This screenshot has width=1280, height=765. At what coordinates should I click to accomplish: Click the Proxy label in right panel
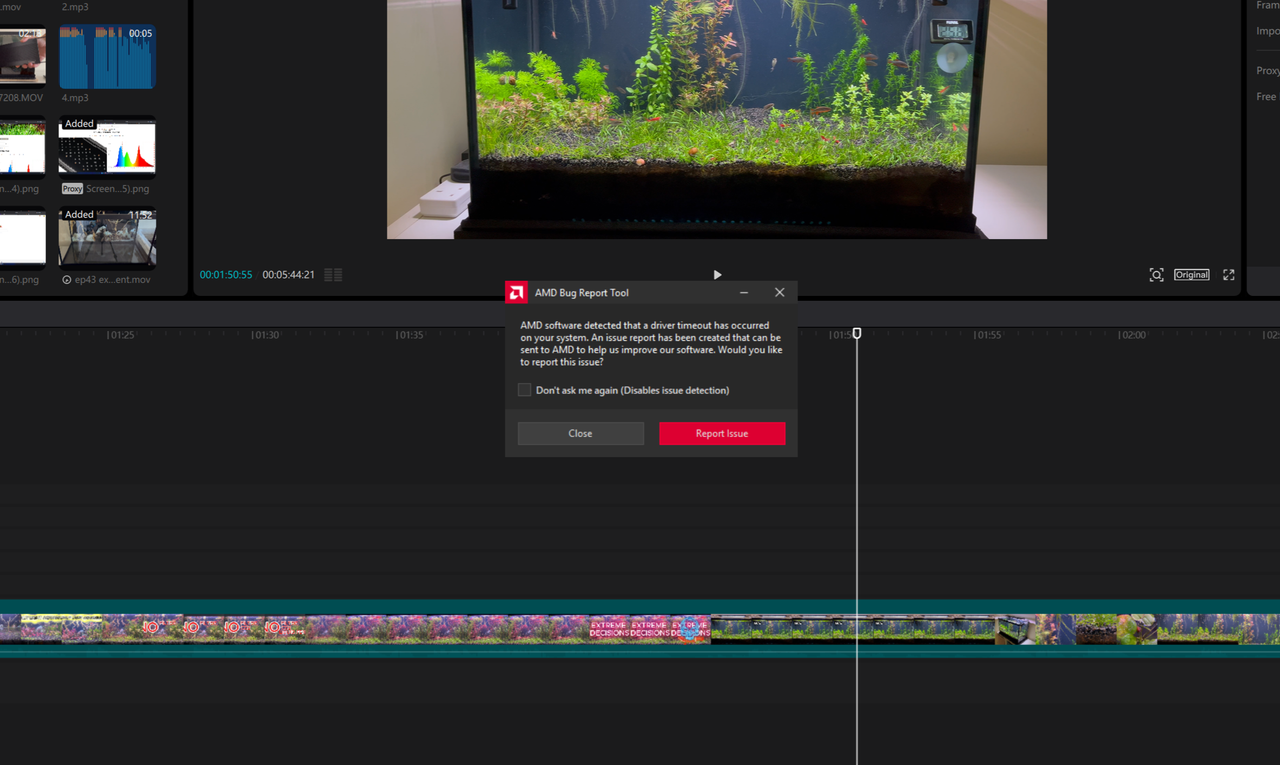click(1268, 71)
